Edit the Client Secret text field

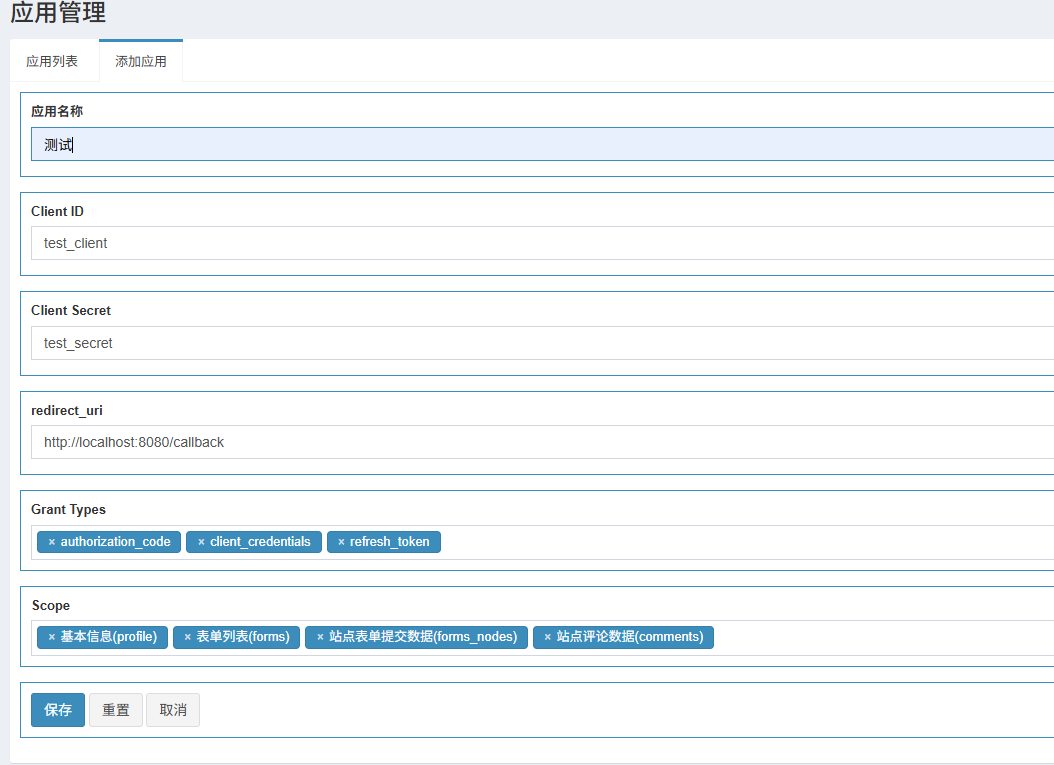point(540,343)
